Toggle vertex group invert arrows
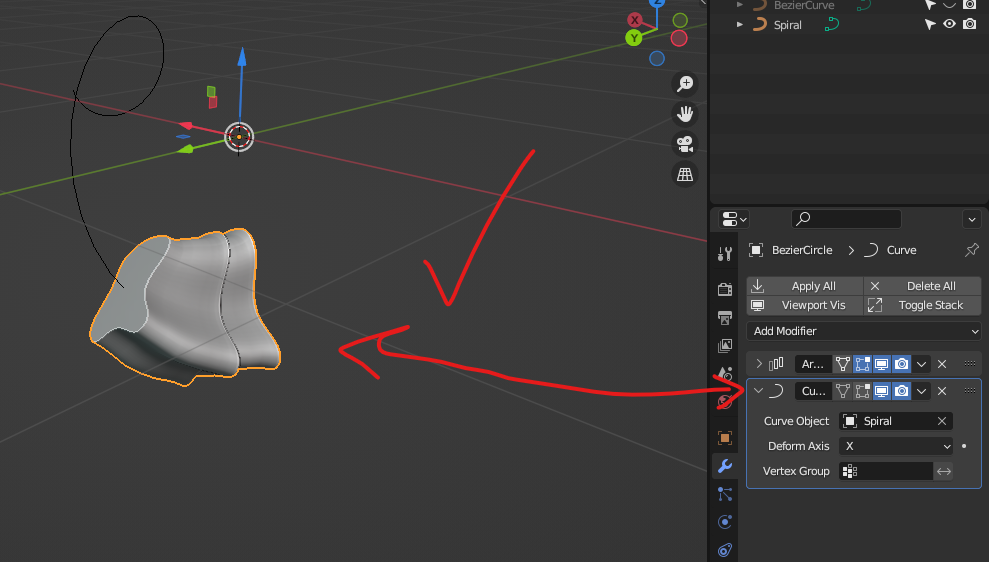The image size is (989, 562). coord(944,471)
